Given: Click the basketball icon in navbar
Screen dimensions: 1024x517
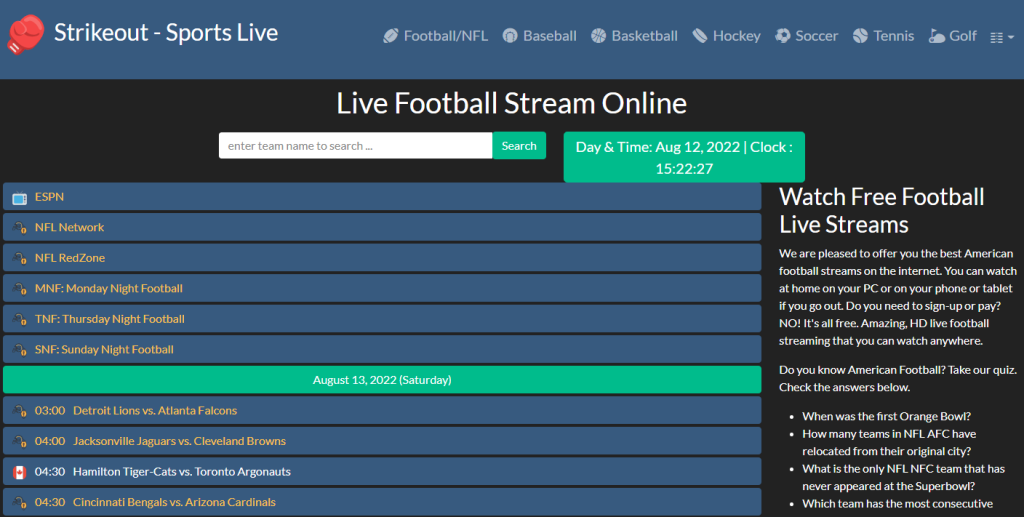Looking at the screenshot, I should click(598, 36).
